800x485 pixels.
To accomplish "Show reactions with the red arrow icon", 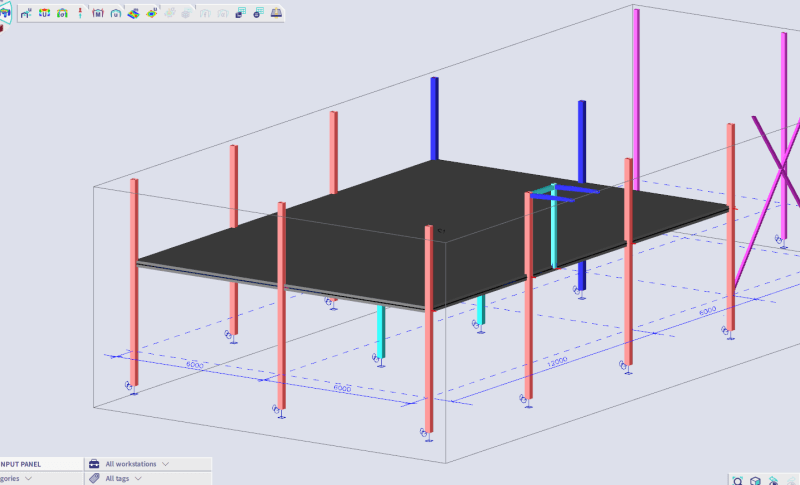I will tap(80, 13).
